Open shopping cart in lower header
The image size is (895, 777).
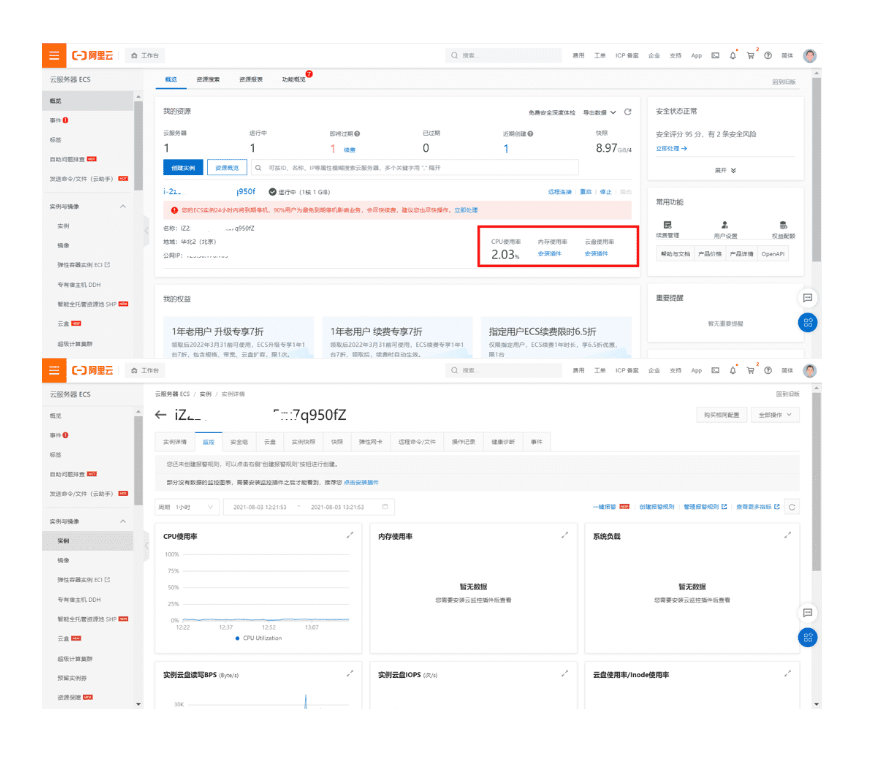751,371
